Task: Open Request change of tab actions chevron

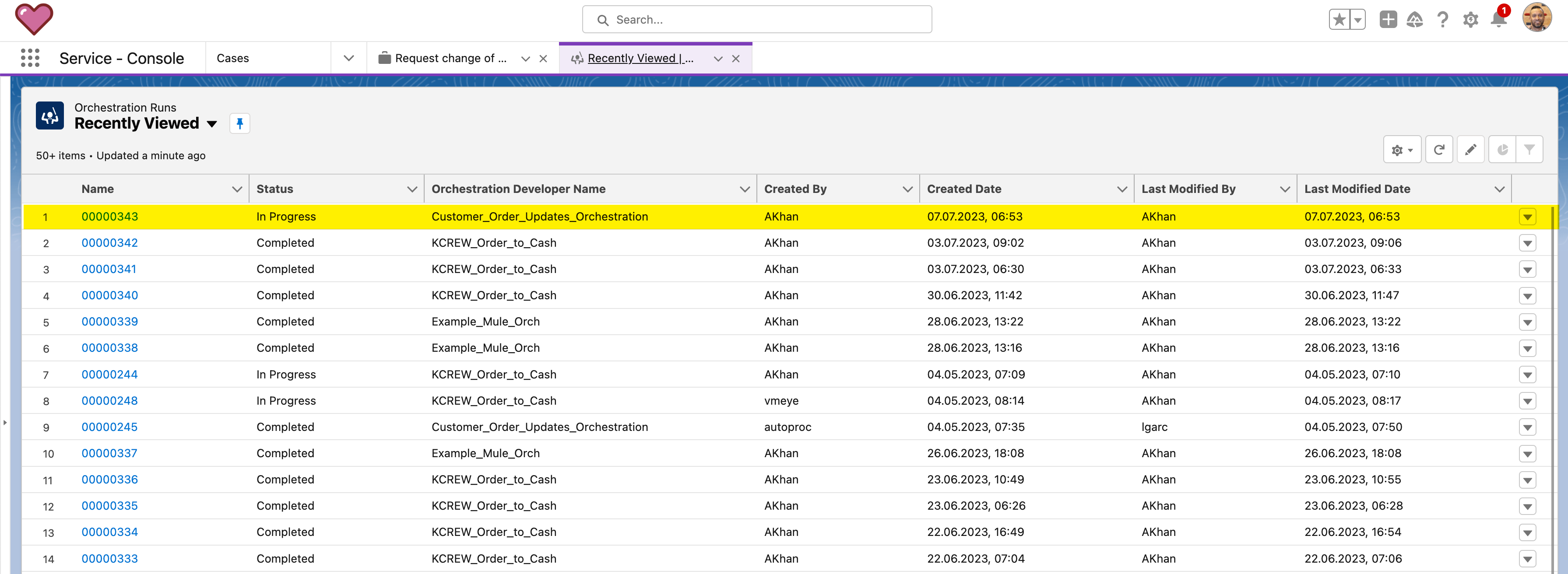Action: (525, 59)
